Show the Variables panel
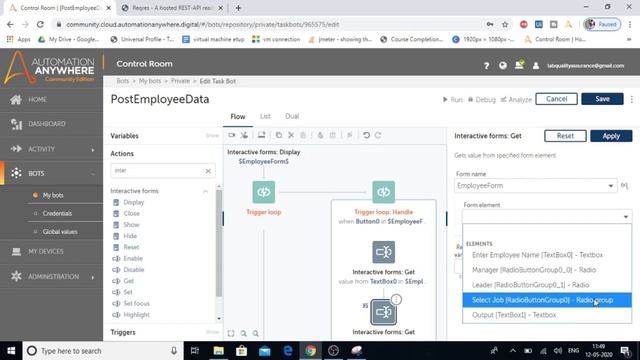 click(x=212, y=136)
